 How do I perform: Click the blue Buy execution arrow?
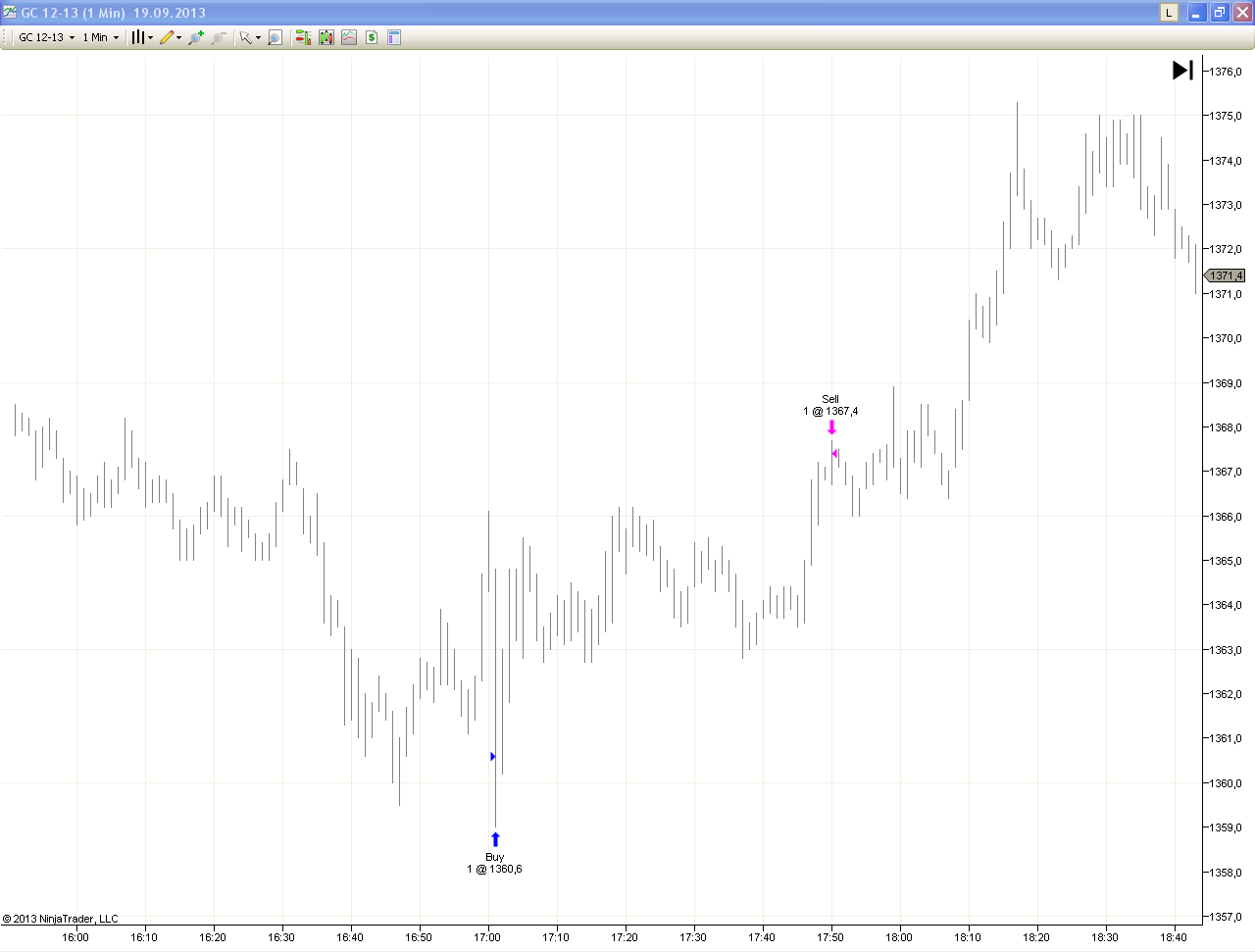tap(495, 839)
